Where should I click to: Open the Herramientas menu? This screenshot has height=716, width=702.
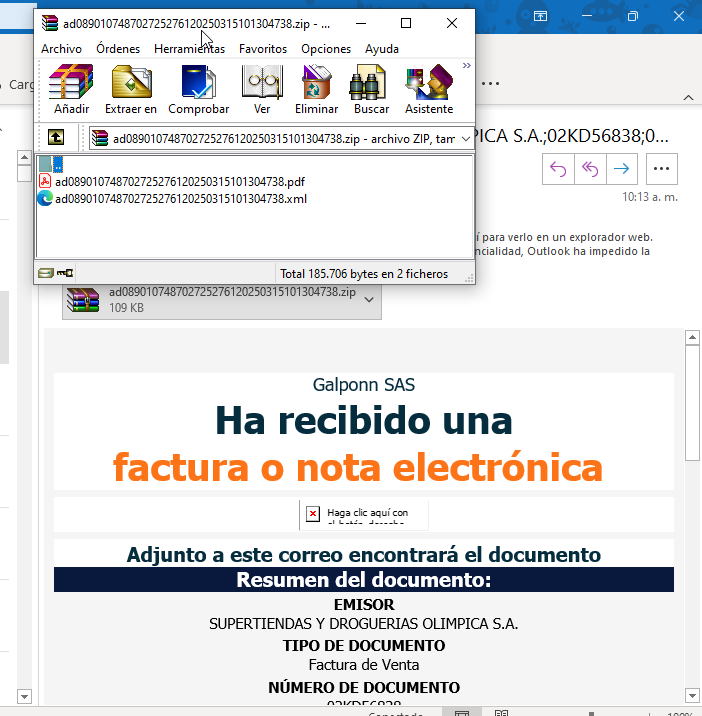[x=189, y=49]
